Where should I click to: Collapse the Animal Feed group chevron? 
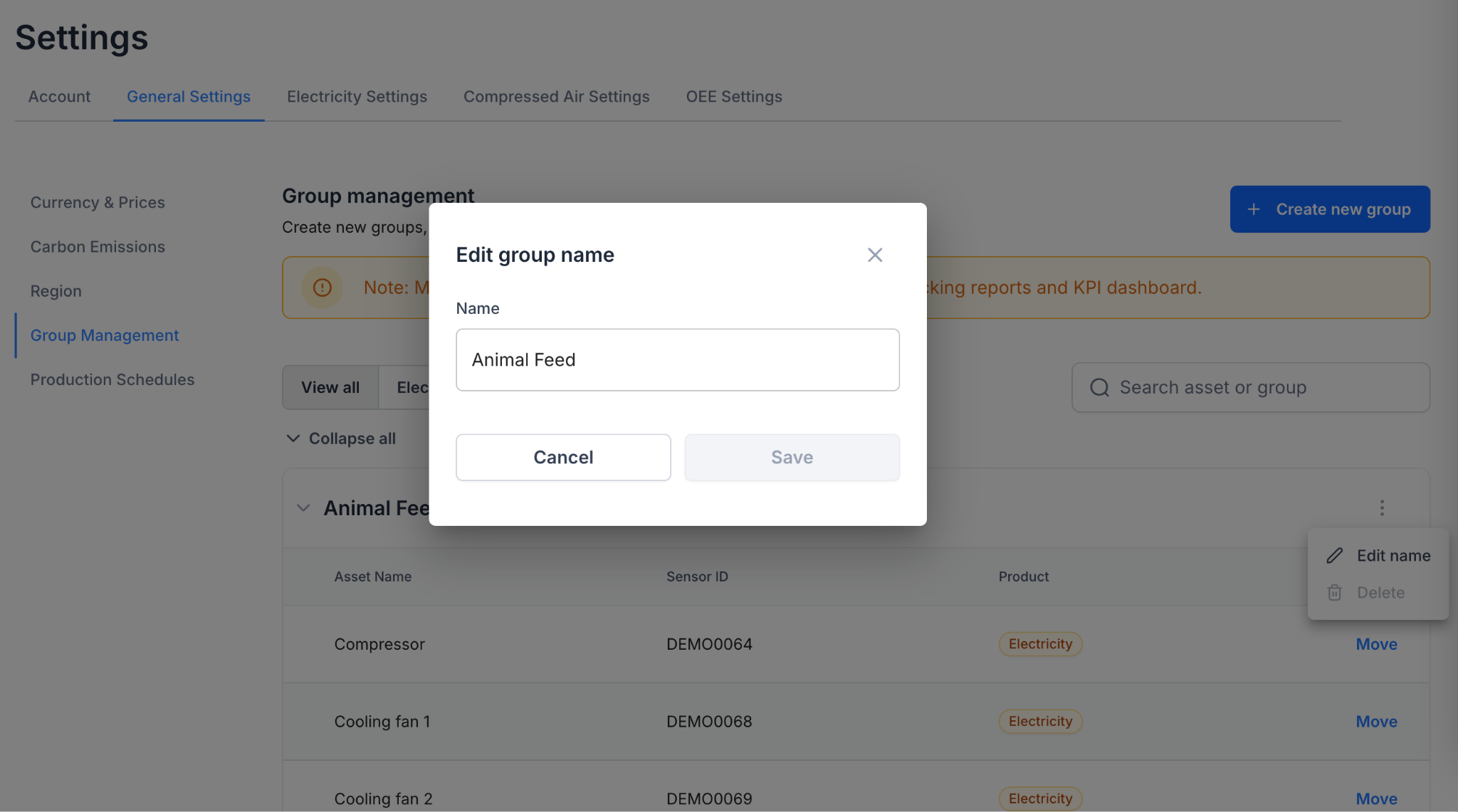tap(303, 508)
